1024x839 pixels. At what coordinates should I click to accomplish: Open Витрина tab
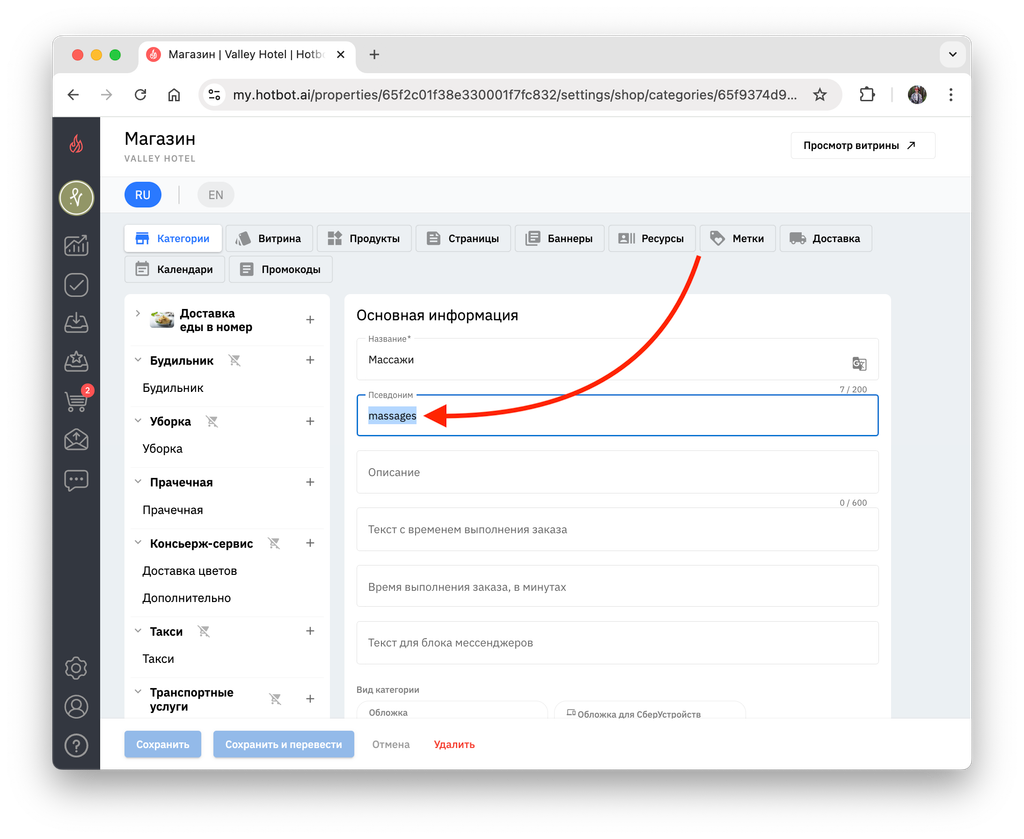pyautogui.click(x=269, y=238)
